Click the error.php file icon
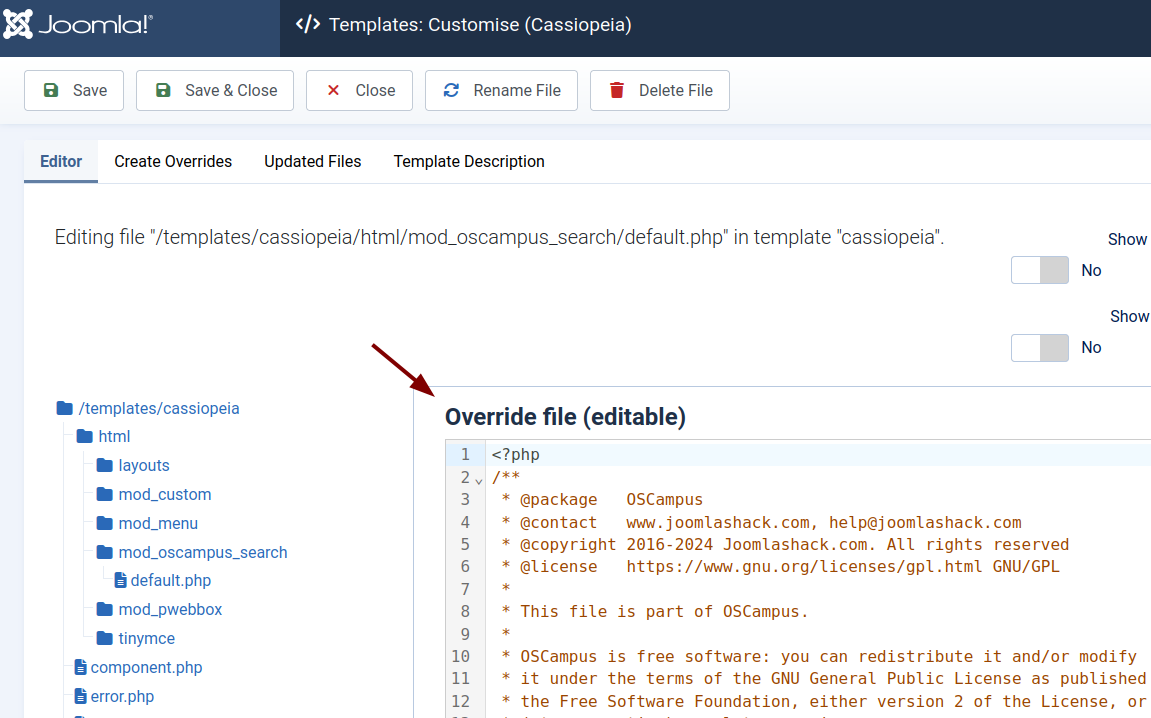1151x718 pixels. [81, 696]
